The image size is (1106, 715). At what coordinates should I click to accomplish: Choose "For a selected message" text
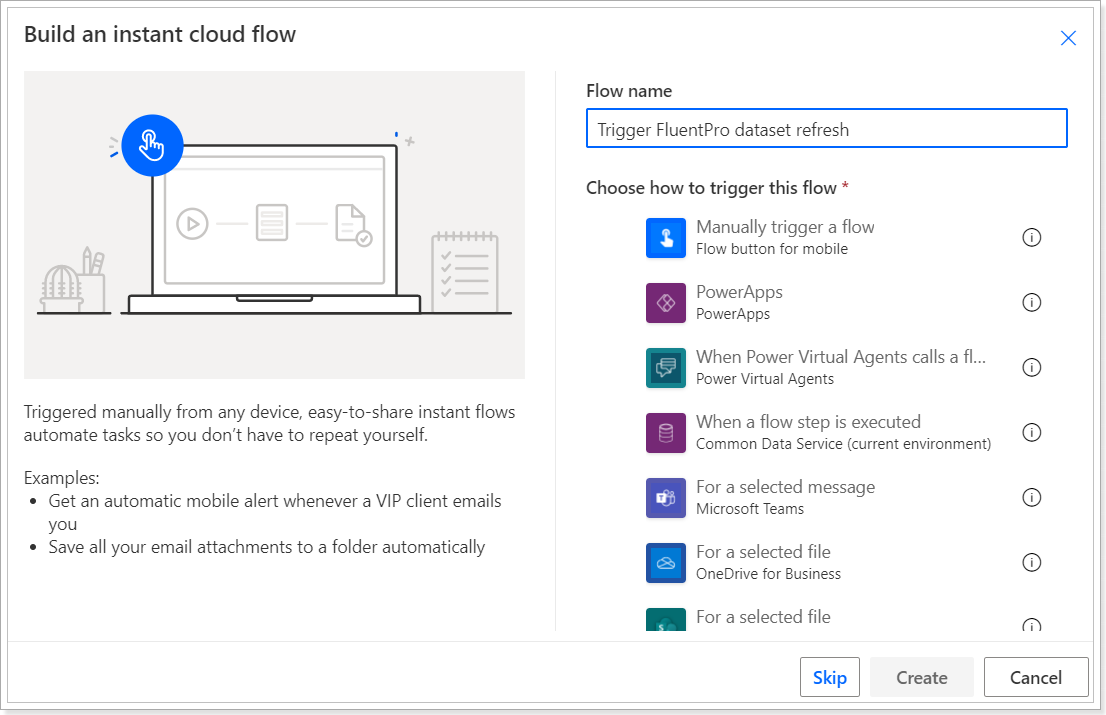coord(785,487)
